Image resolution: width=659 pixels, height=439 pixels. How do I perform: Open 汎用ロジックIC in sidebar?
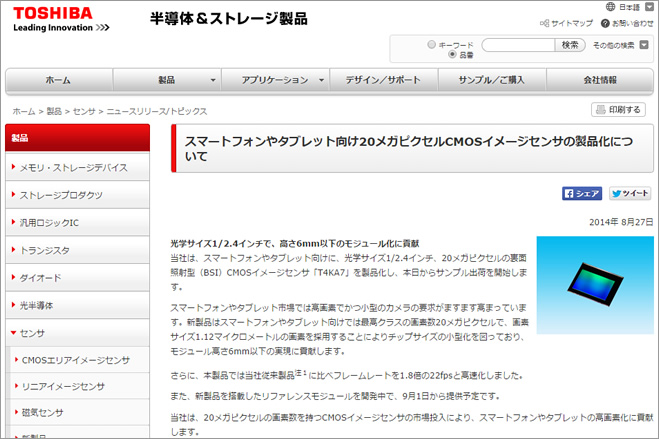(77, 223)
